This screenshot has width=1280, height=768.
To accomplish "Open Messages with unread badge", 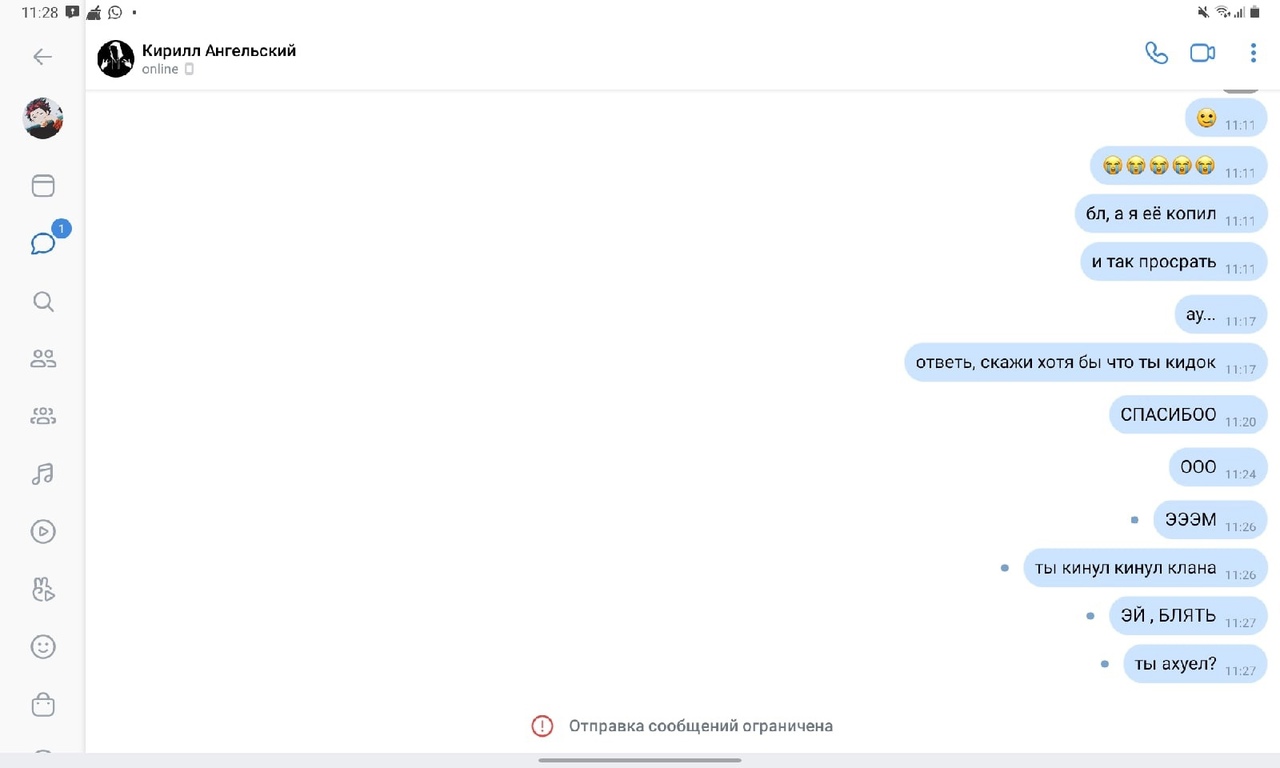I will 43,244.
